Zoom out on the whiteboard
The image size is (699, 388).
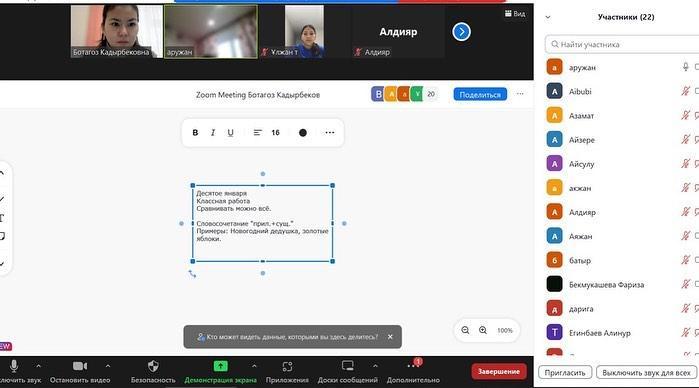(465, 330)
